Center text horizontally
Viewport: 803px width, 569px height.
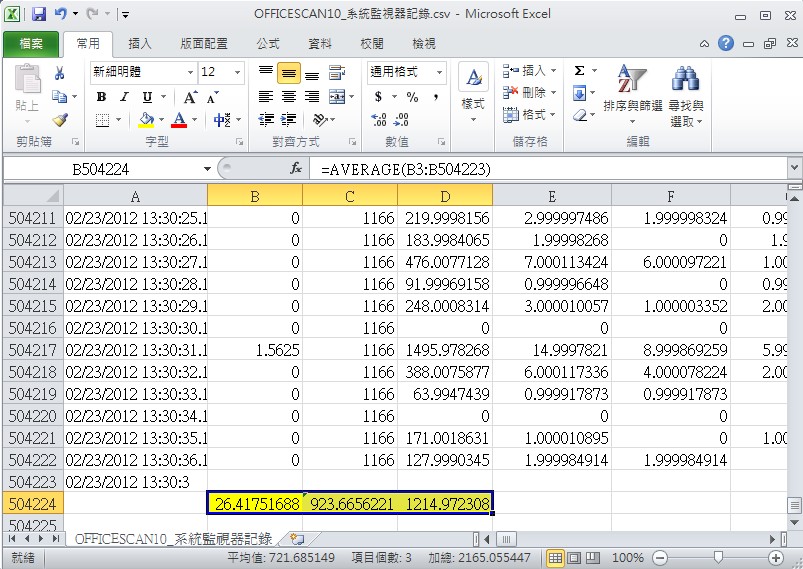click(289, 96)
